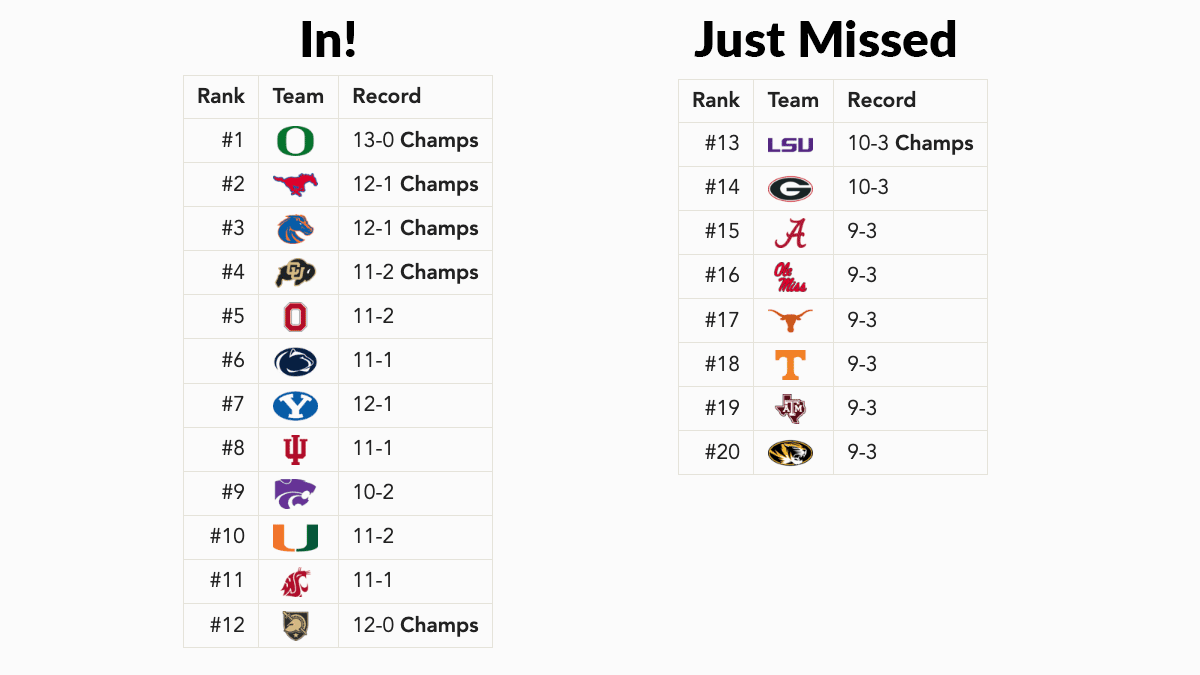Click the BYU logo
The width and height of the screenshot is (1200, 675).
click(295, 405)
